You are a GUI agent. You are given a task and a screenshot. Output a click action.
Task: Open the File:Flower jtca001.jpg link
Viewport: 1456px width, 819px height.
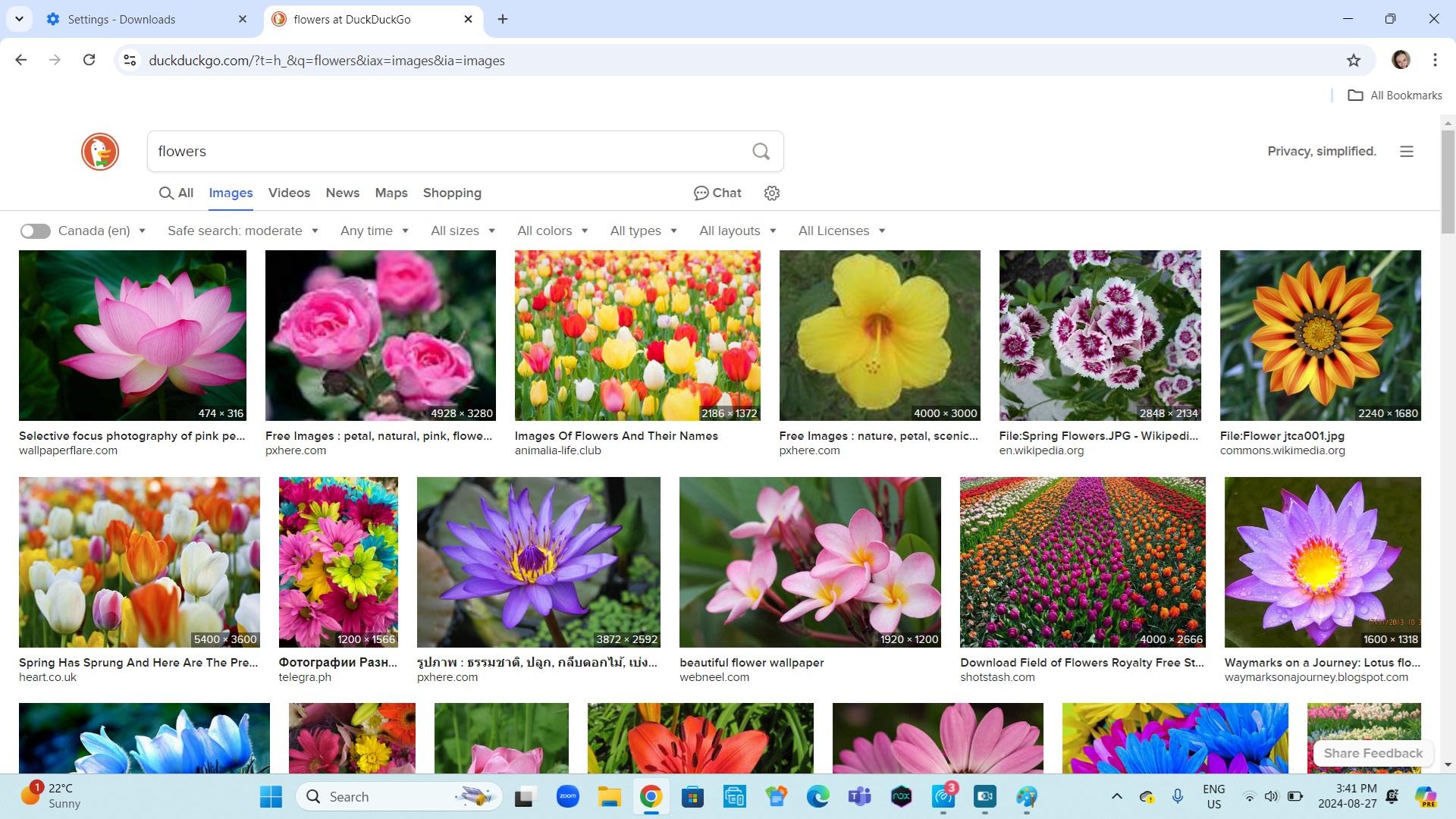coord(1282,436)
